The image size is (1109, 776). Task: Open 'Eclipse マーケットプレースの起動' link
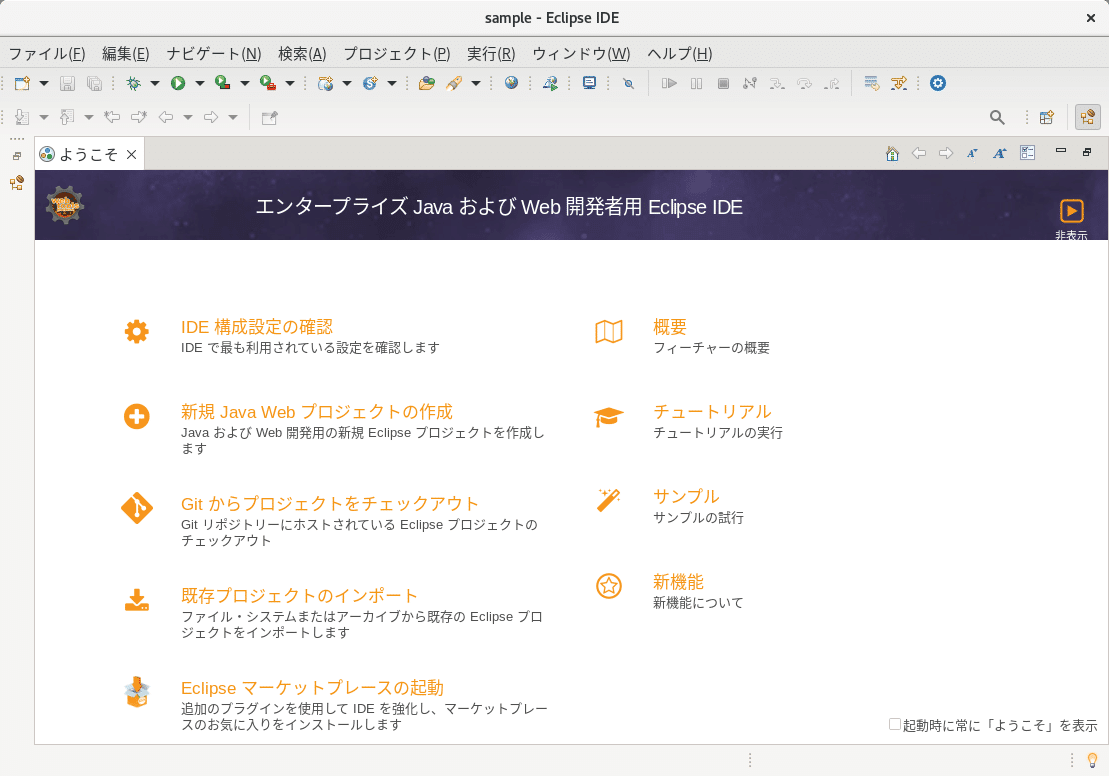(x=312, y=688)
